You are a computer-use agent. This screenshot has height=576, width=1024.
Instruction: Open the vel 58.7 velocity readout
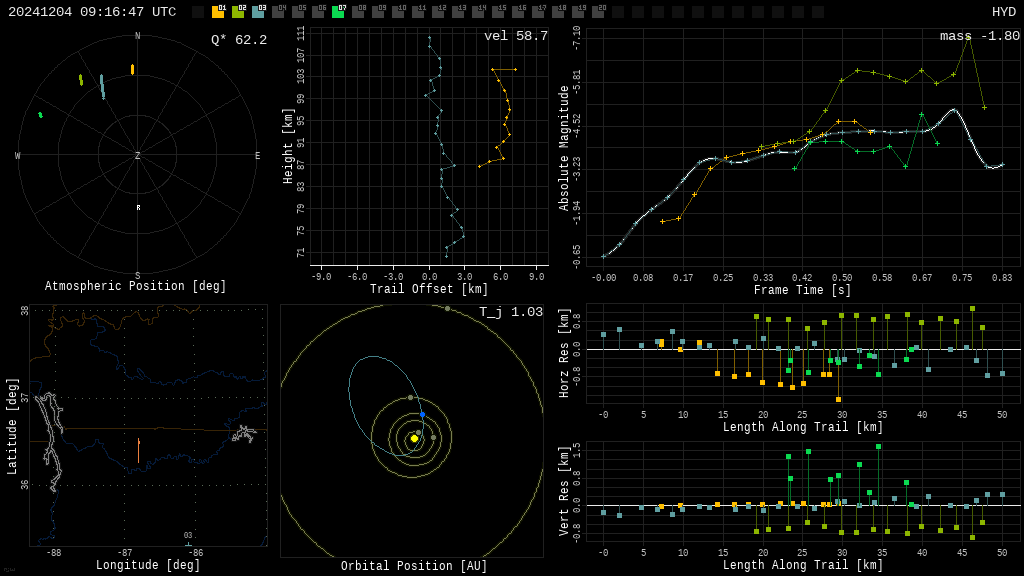[515, 36]
